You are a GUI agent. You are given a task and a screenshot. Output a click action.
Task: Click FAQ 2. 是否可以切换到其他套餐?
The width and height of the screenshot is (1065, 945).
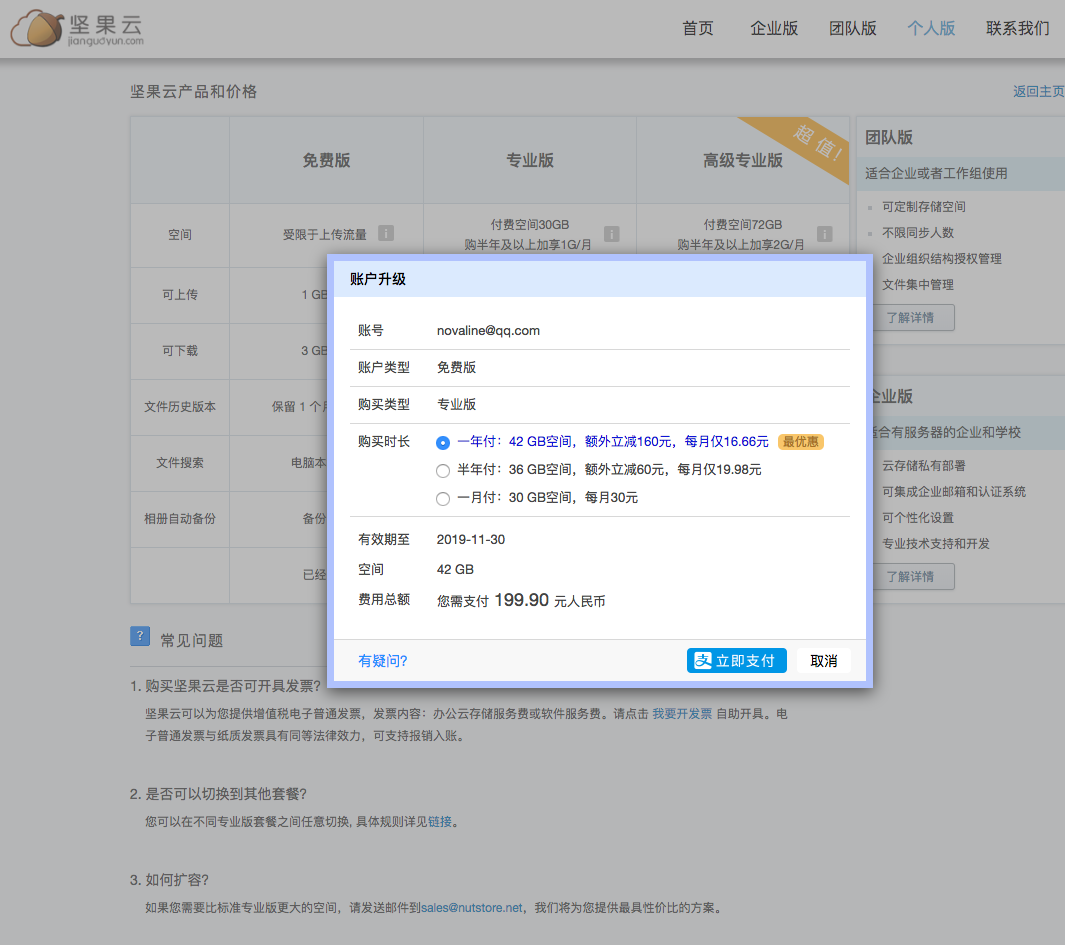click(218, 794)
